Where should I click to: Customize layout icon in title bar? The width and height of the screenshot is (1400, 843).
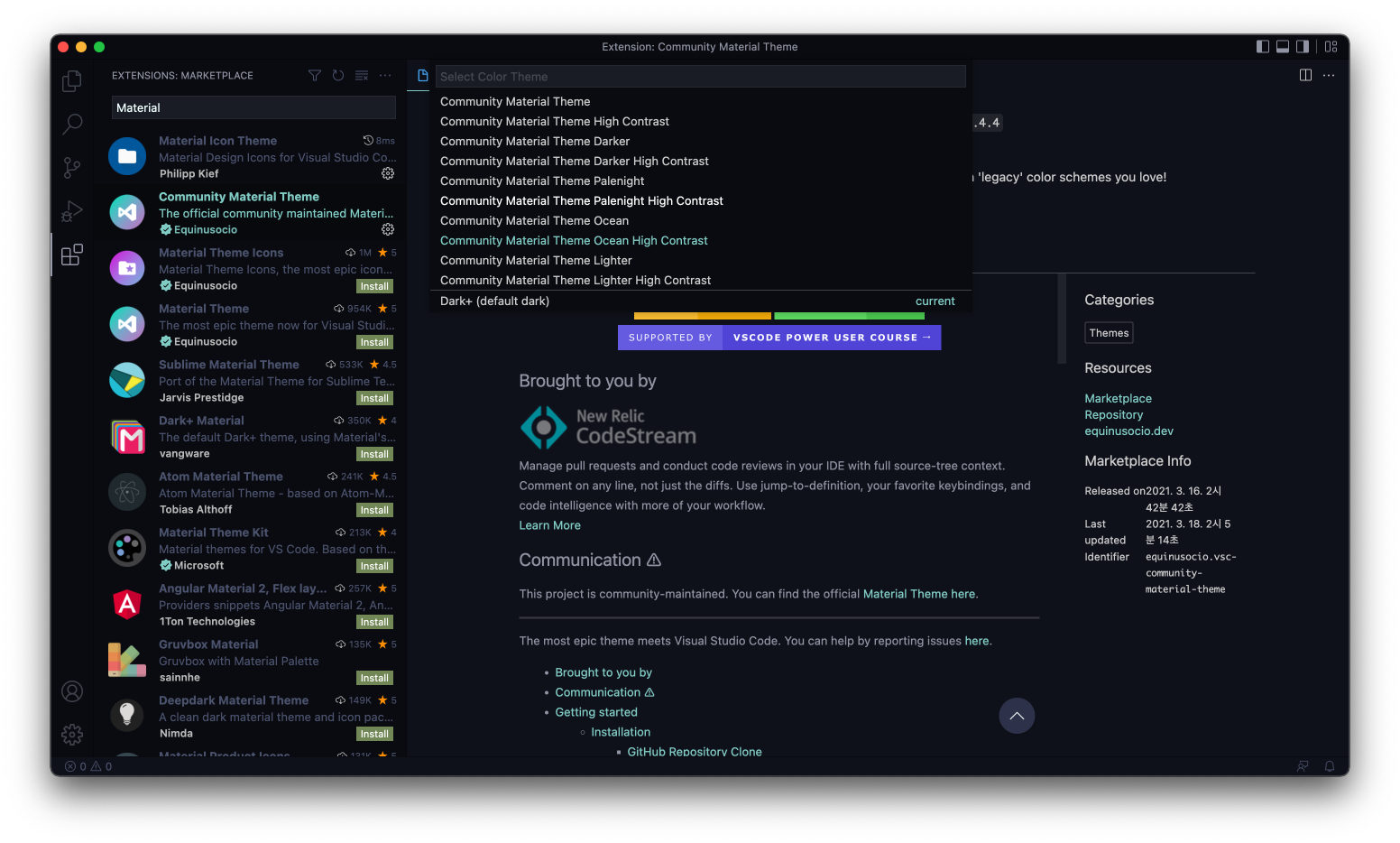click(x=1331, y=47)
